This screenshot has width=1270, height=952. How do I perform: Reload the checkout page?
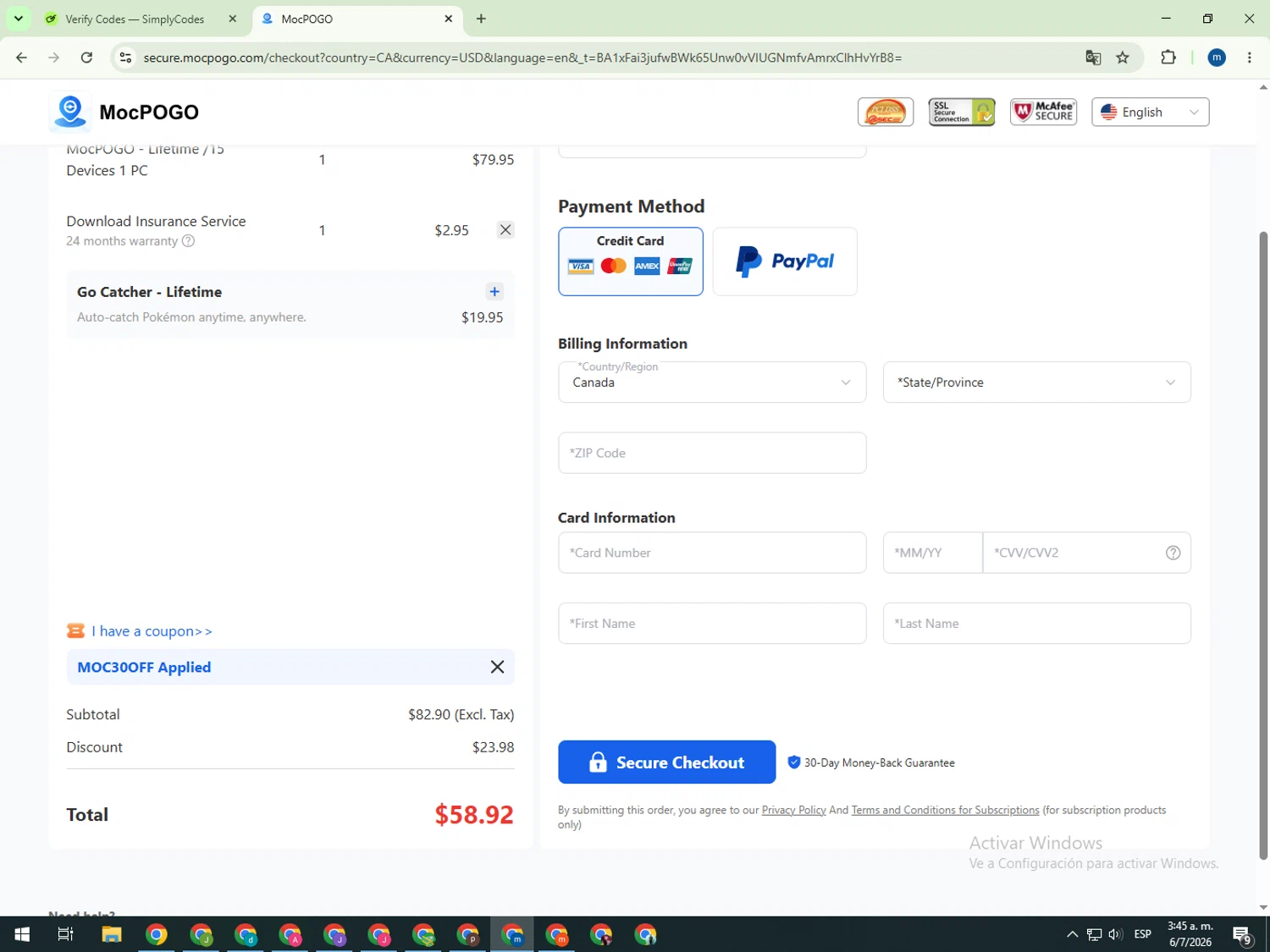pyautogui.click(x=86, y=58)
